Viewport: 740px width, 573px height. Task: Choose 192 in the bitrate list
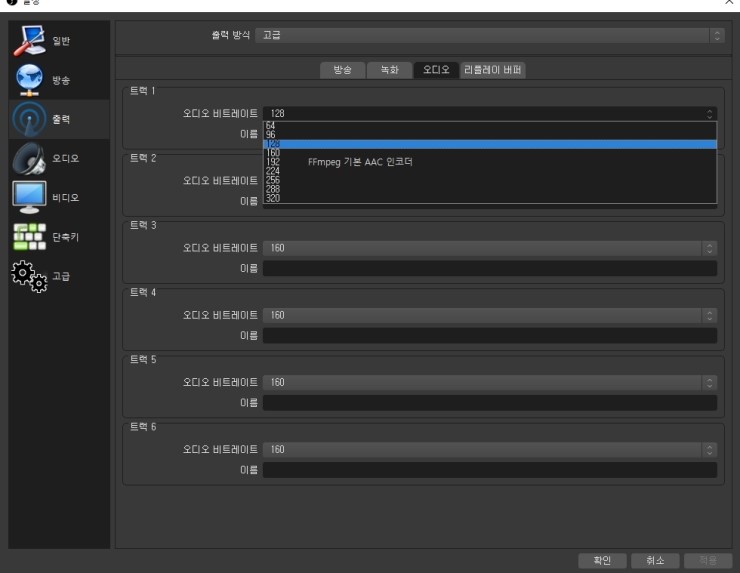pyautogui.click(x=490, y=162)
